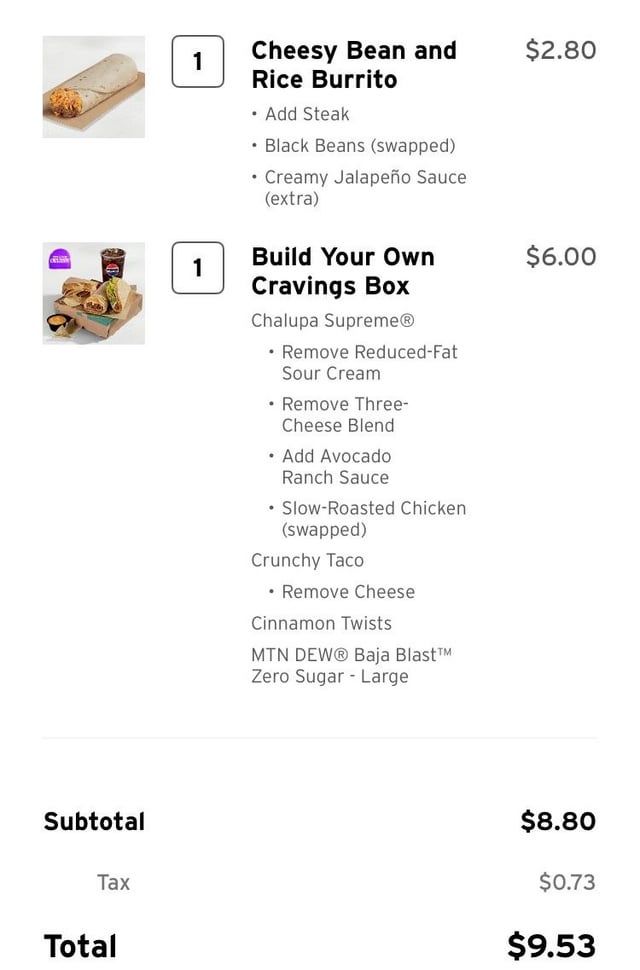The width and height of the screenshot is (640, 970).
Task: Open the Cravings Box product image
Action: click(x=93, y=293)
